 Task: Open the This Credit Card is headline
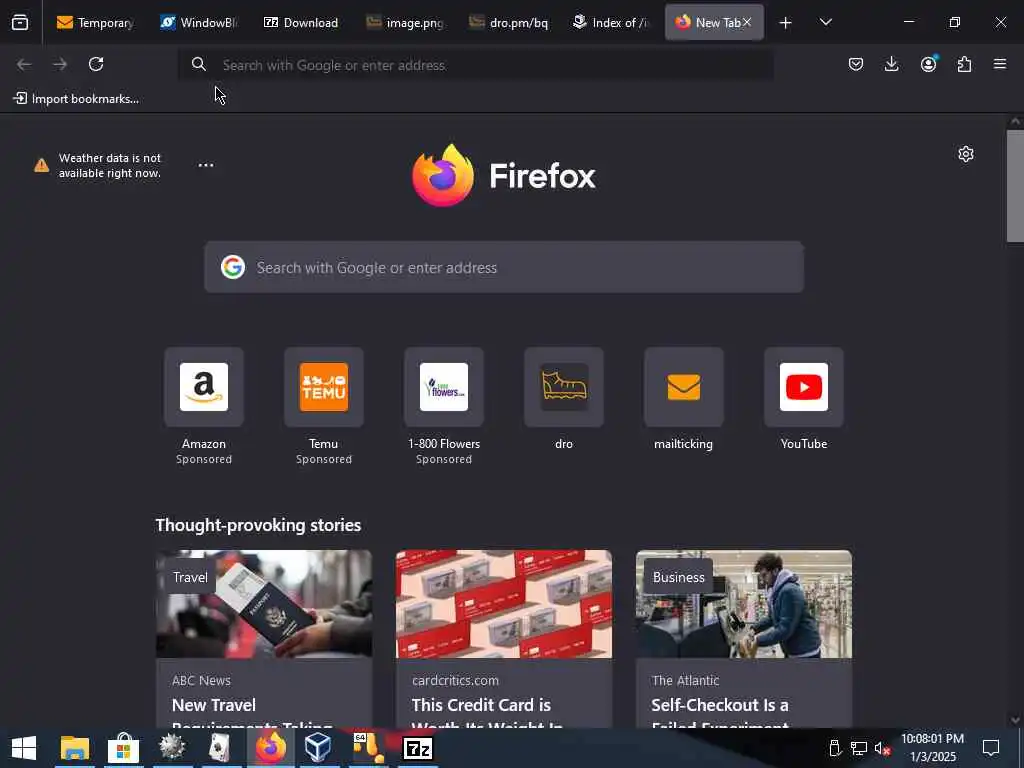[487, 714]
